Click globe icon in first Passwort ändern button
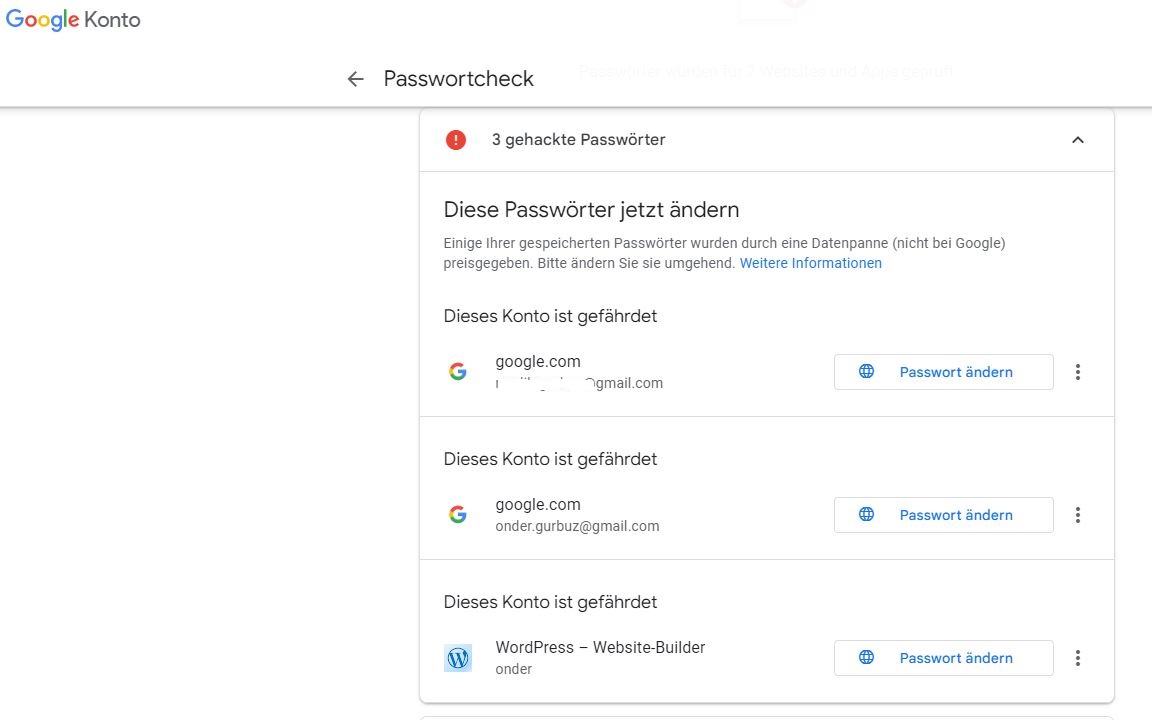The width and height of the screenshot is (1152, 720). [x=867, y=371]
